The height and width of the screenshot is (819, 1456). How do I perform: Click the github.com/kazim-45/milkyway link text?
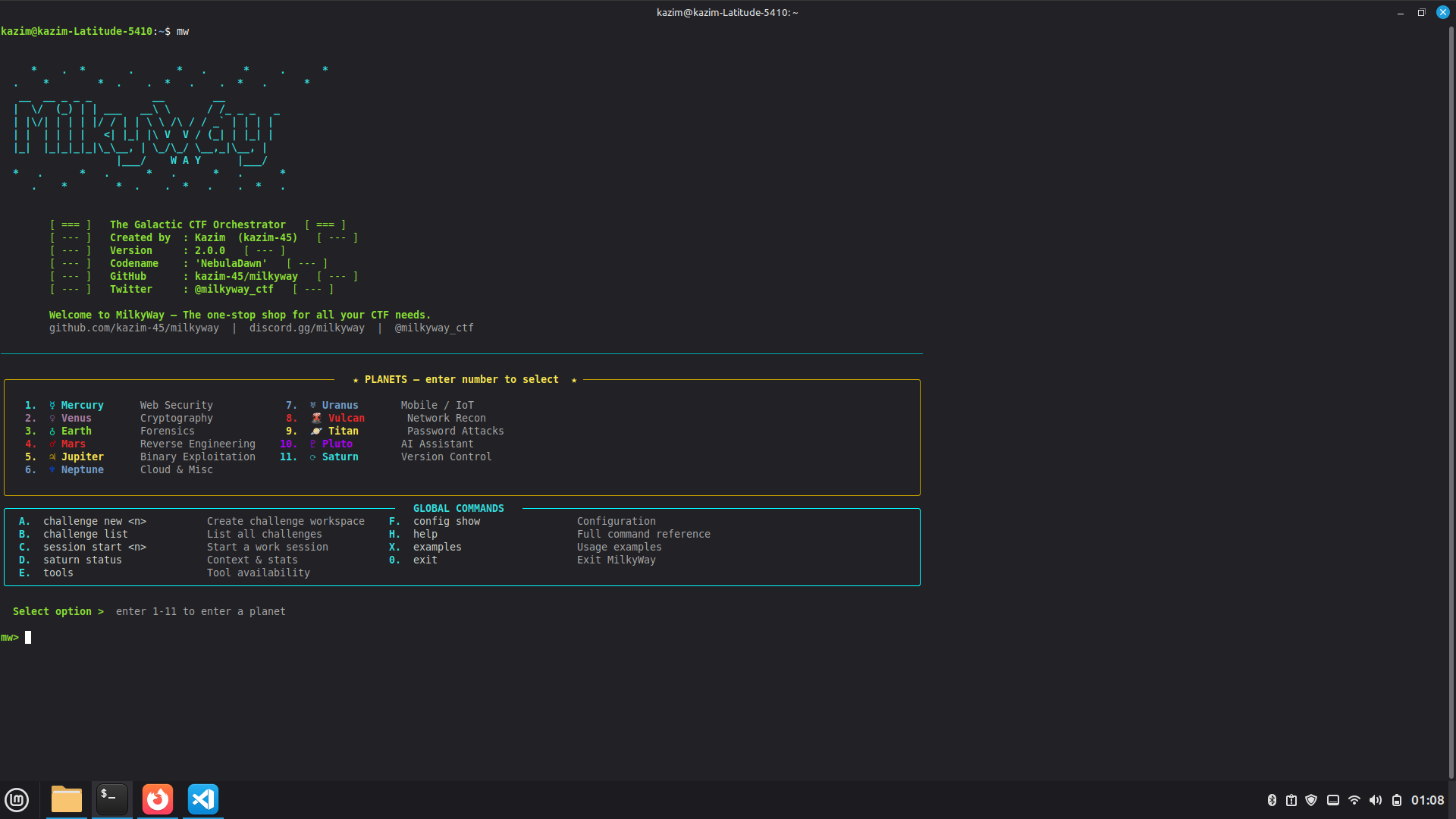[x=134, y=328]
